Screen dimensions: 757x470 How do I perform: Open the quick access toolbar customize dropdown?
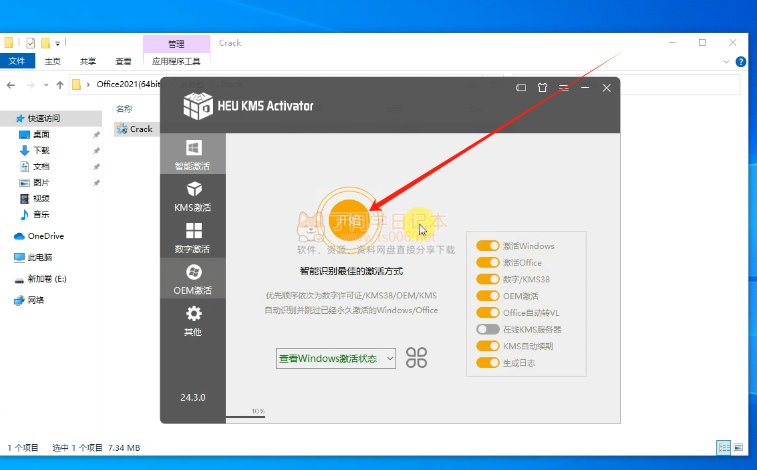57,43
